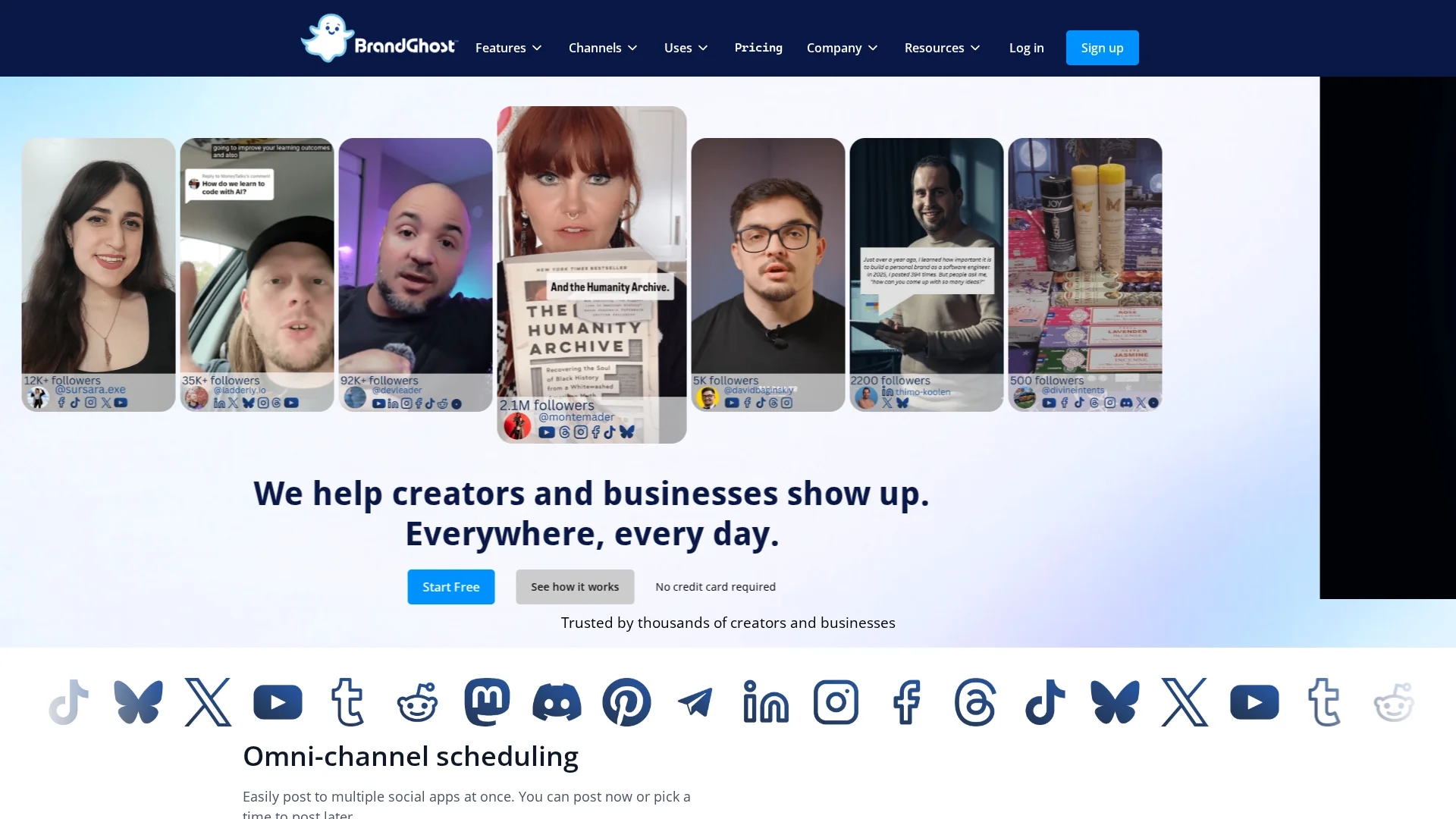Click the "500 followers" label
The image size is (1456, 819).
(x=1046, y=381)
